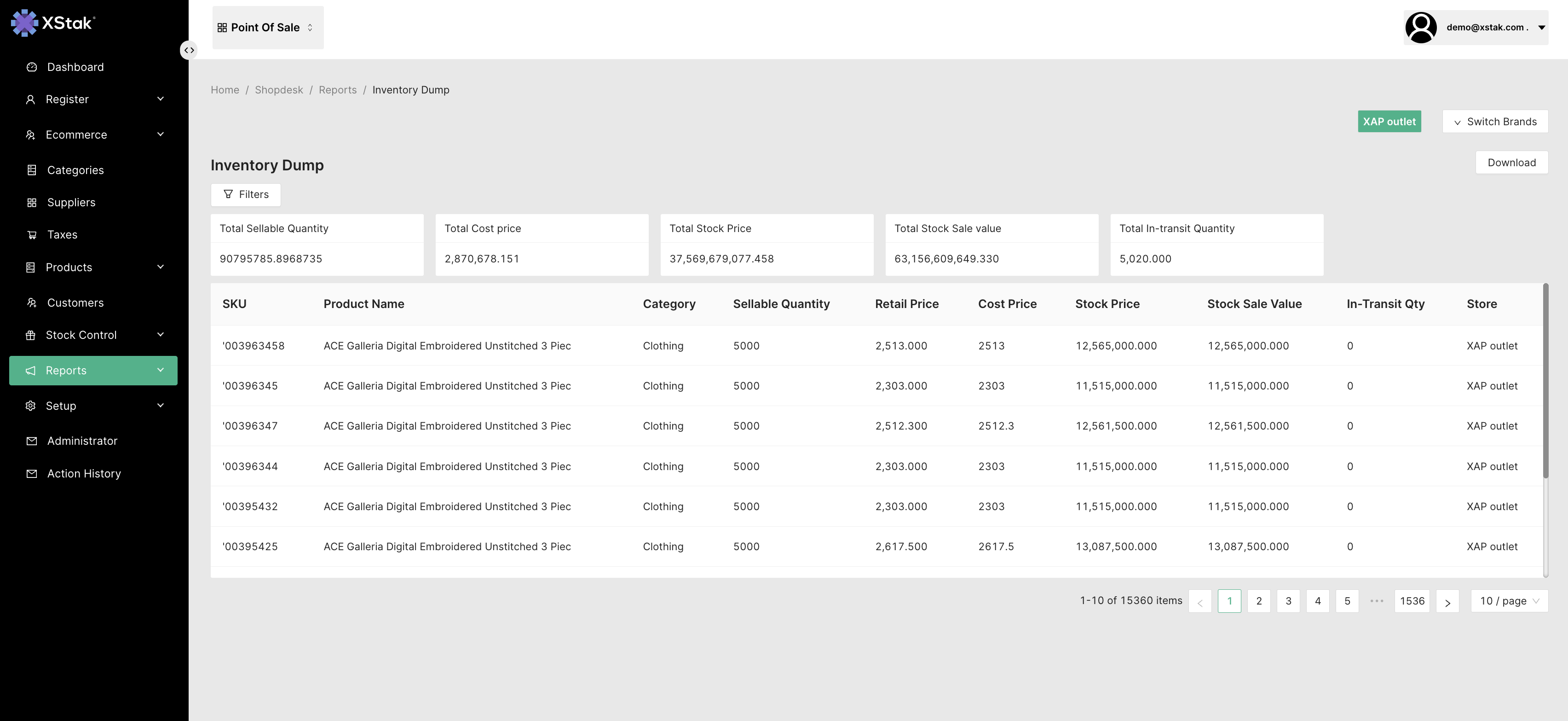Click the user avatar icon
Screen dimensions: 1568x721
tap(1421, 28)
